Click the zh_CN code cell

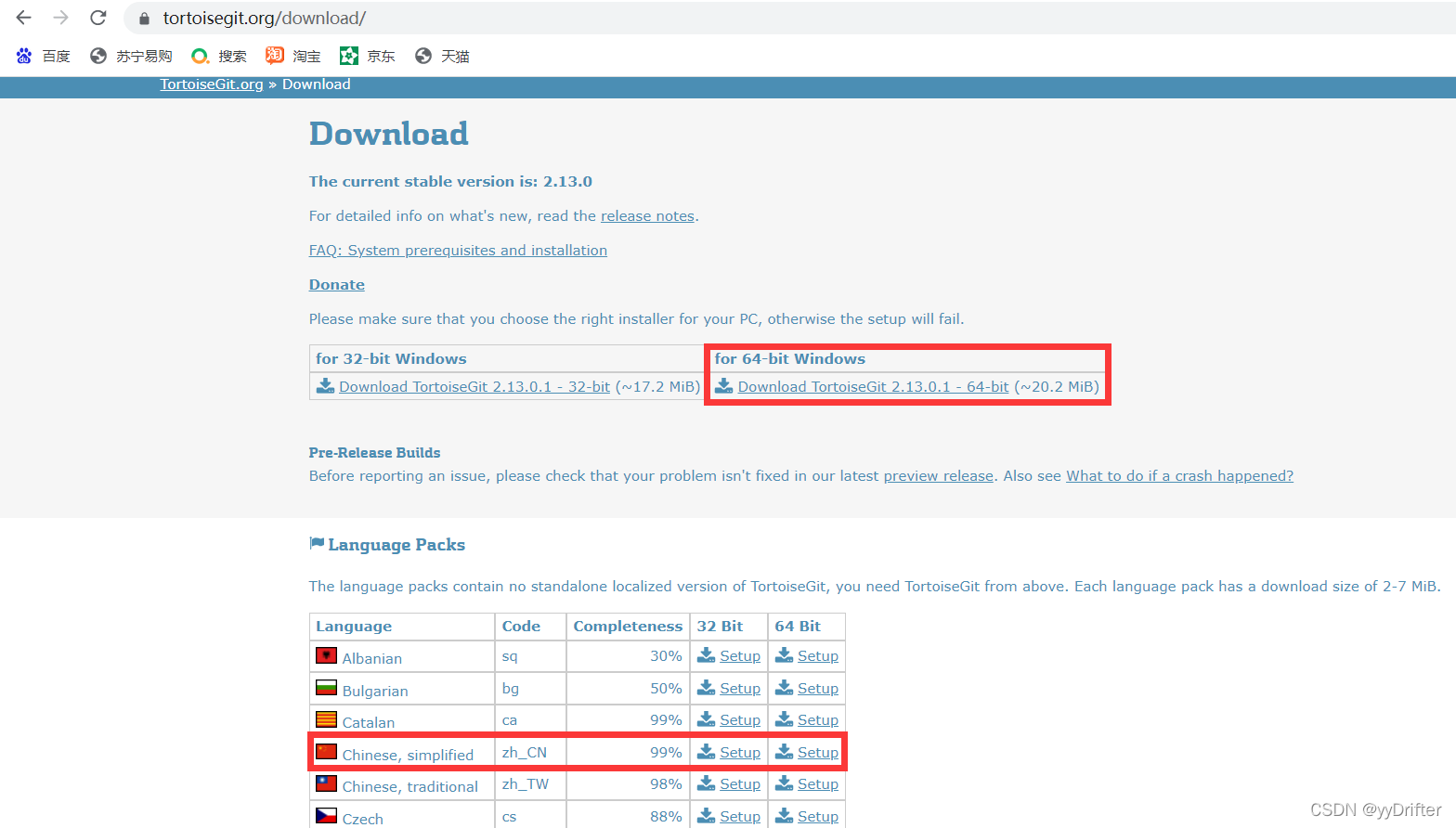pyautogui.click(x=531, y=753)
